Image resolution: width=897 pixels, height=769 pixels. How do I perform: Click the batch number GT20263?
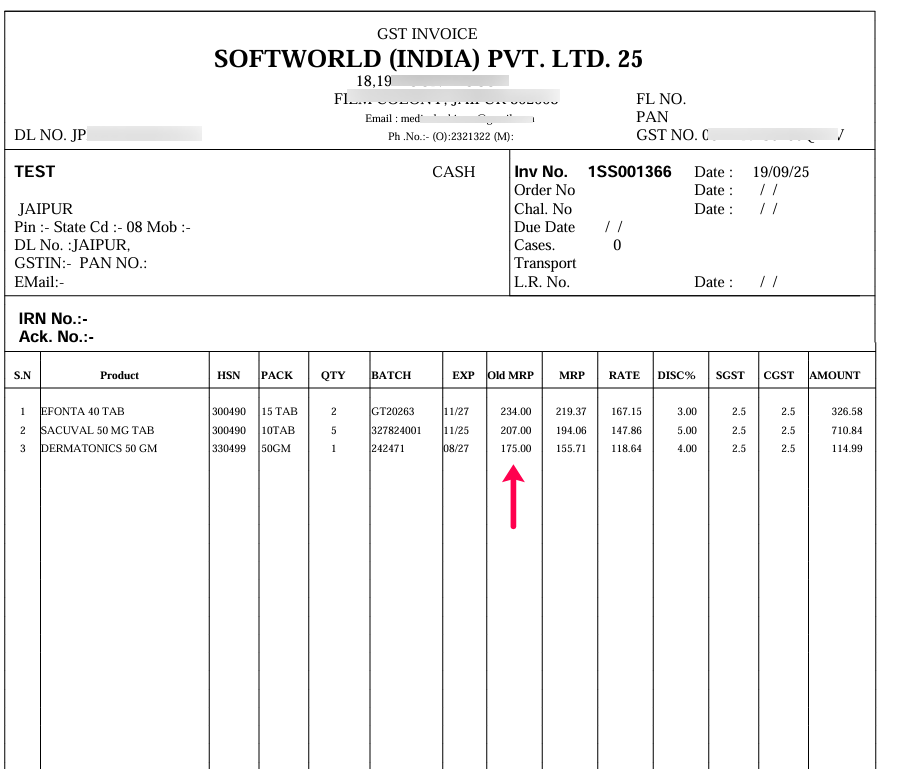pyautogui.click(x=392, y=411)
